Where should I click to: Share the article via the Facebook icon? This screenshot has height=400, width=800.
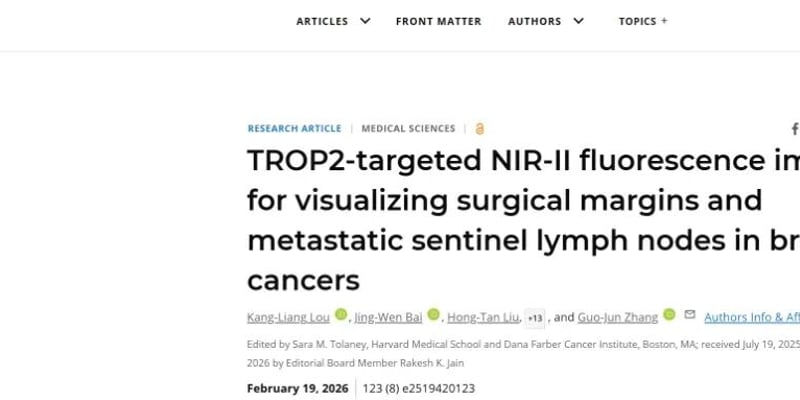coord(795,129)
